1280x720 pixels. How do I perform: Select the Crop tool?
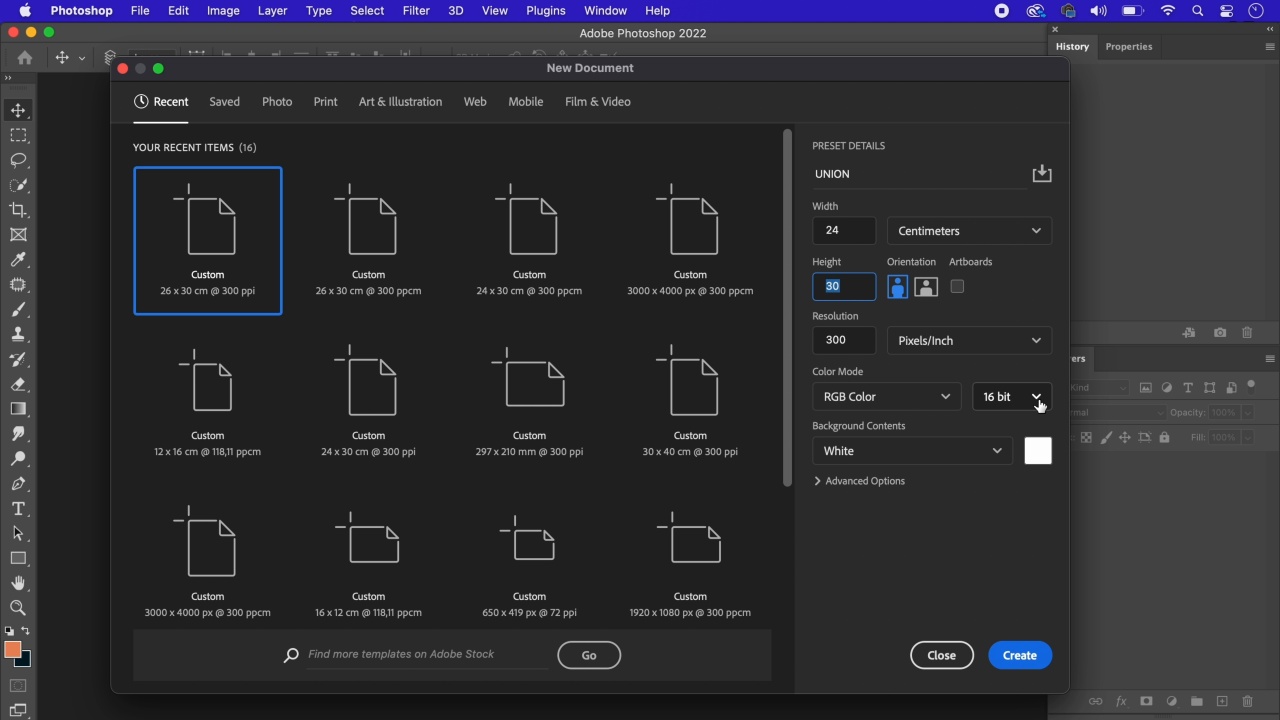[x=18, y=210]
